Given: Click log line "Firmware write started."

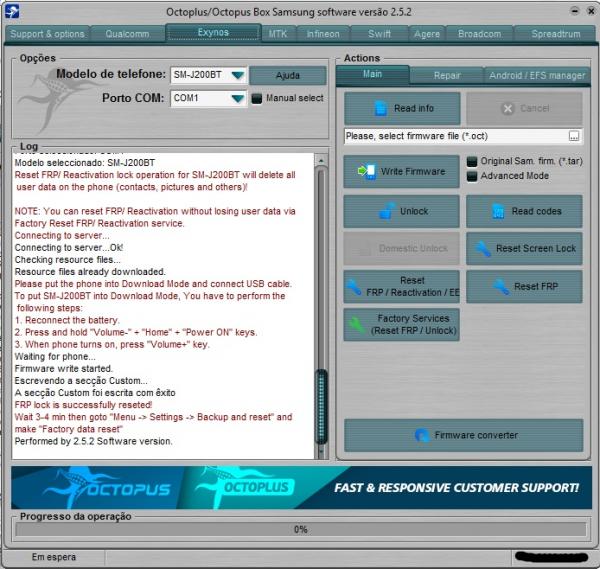Looking at the screenshot, I should (64, 368).
